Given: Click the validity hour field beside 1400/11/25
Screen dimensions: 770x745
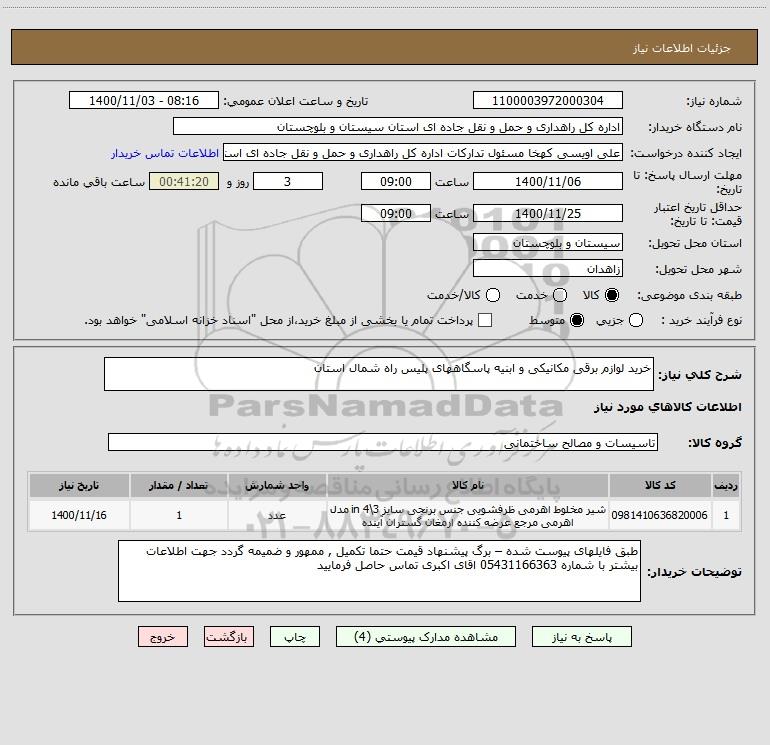Looking at the screenshot, I should [x=396, y=214].
